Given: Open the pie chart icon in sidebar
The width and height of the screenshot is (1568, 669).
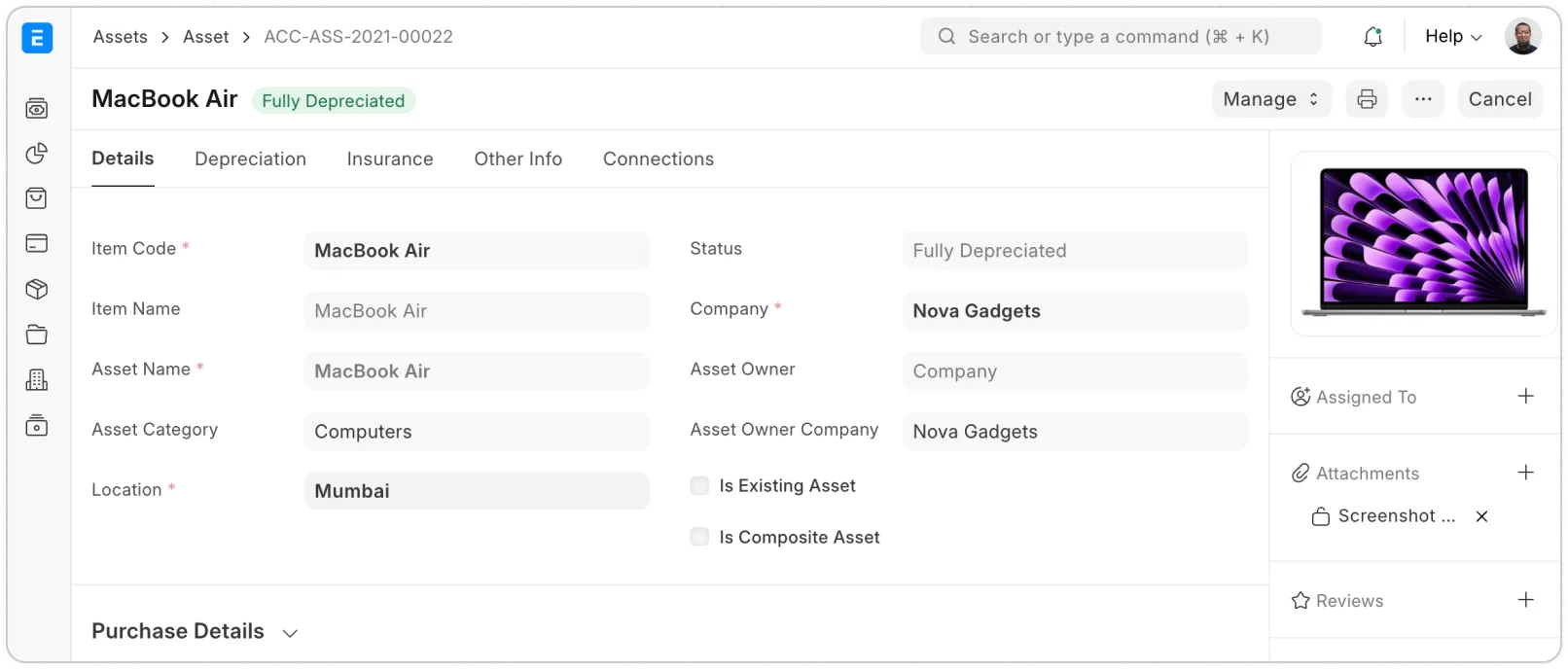Looking at the screenshot, I should click(x=37, y=154).
